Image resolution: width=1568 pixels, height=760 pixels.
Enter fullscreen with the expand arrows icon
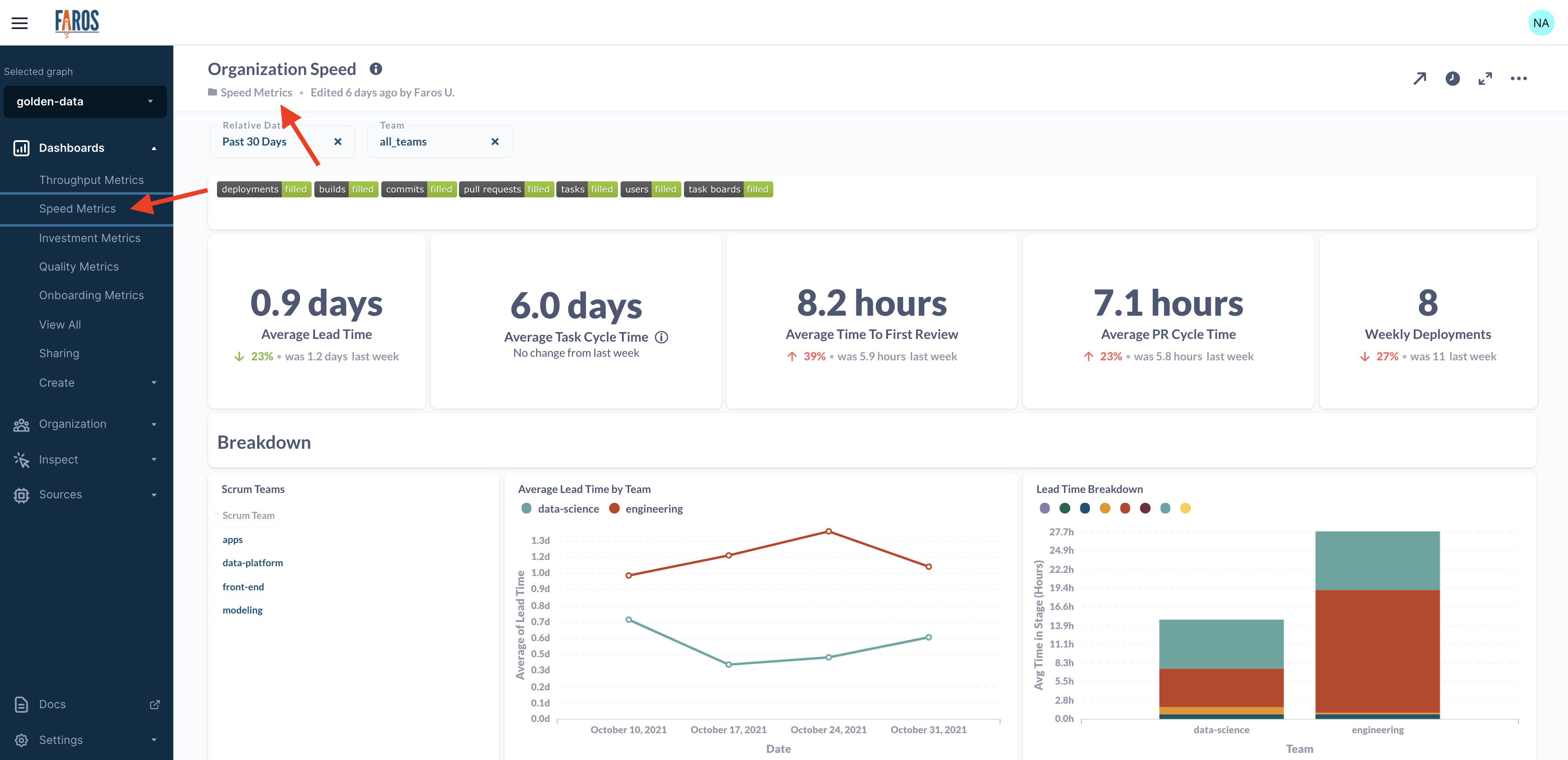1485,79
